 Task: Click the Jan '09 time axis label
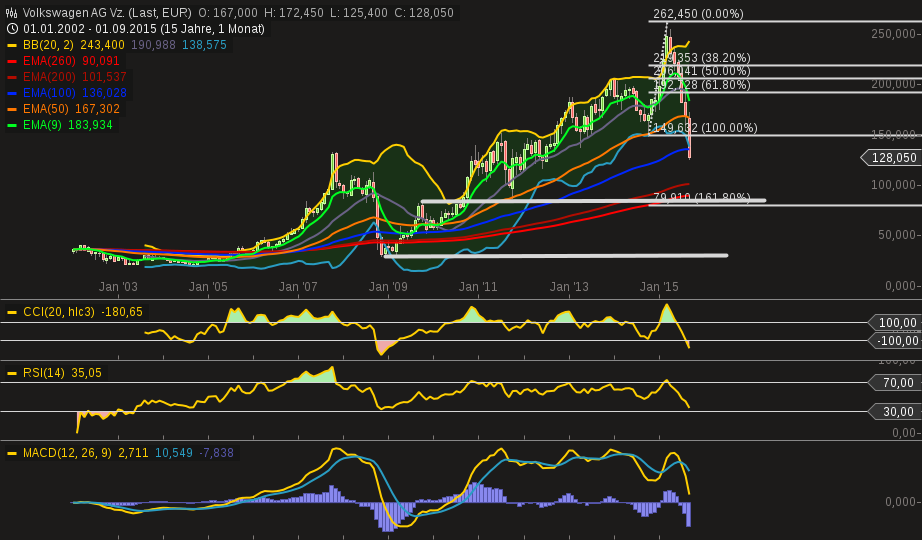tap(388, 286)
